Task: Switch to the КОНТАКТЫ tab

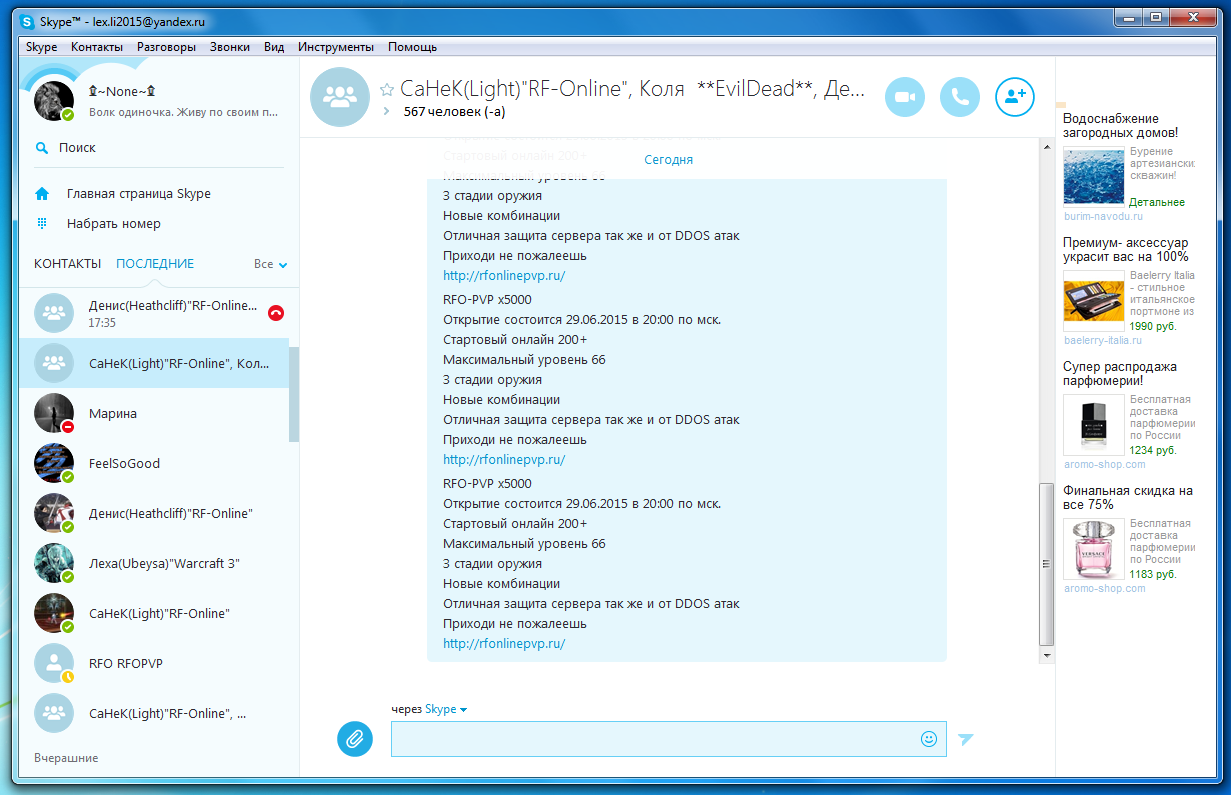Action: tap(67, 264)
